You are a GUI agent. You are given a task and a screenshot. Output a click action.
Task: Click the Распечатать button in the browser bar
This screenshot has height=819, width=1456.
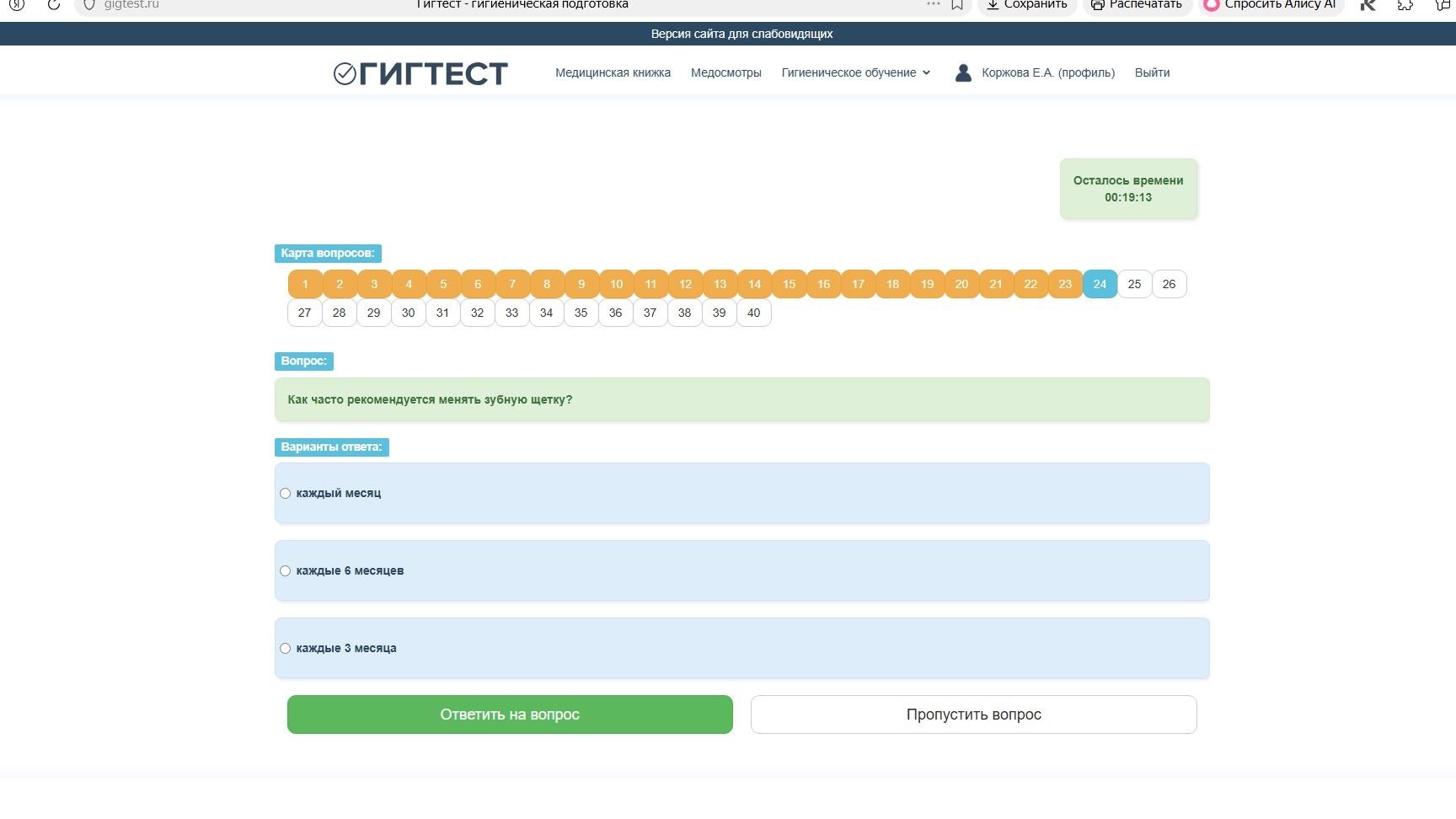(x=1136, y=4)
